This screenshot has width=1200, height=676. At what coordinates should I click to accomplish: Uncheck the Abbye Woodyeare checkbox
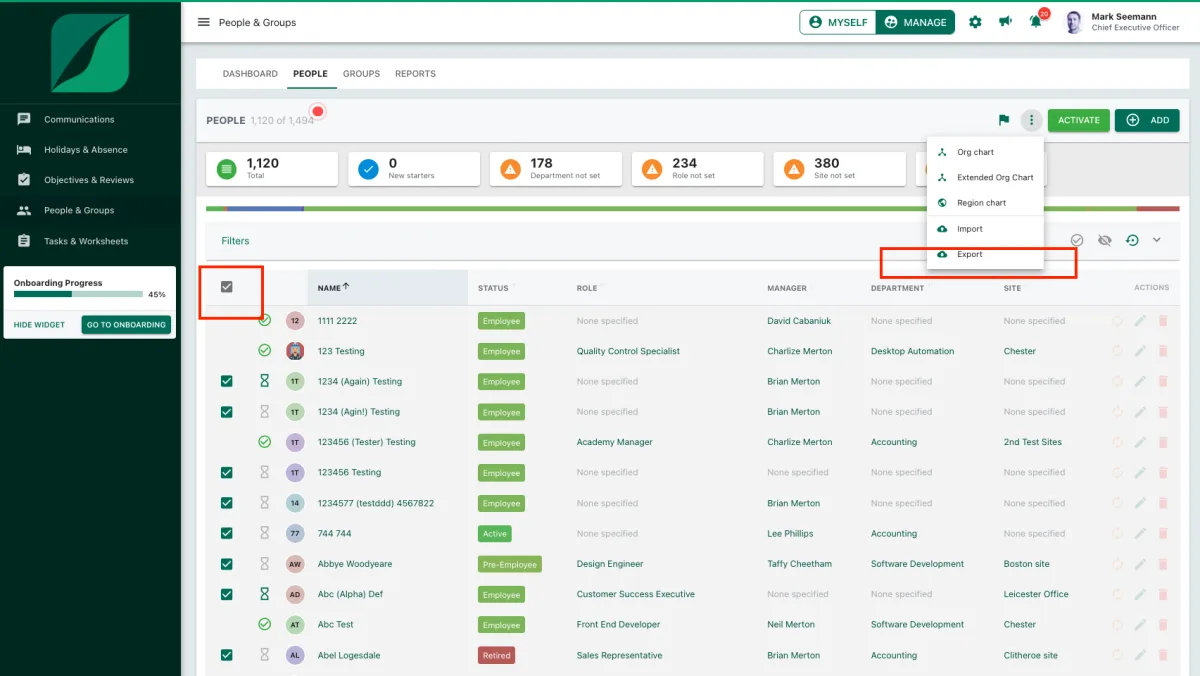tap(226, 564)
